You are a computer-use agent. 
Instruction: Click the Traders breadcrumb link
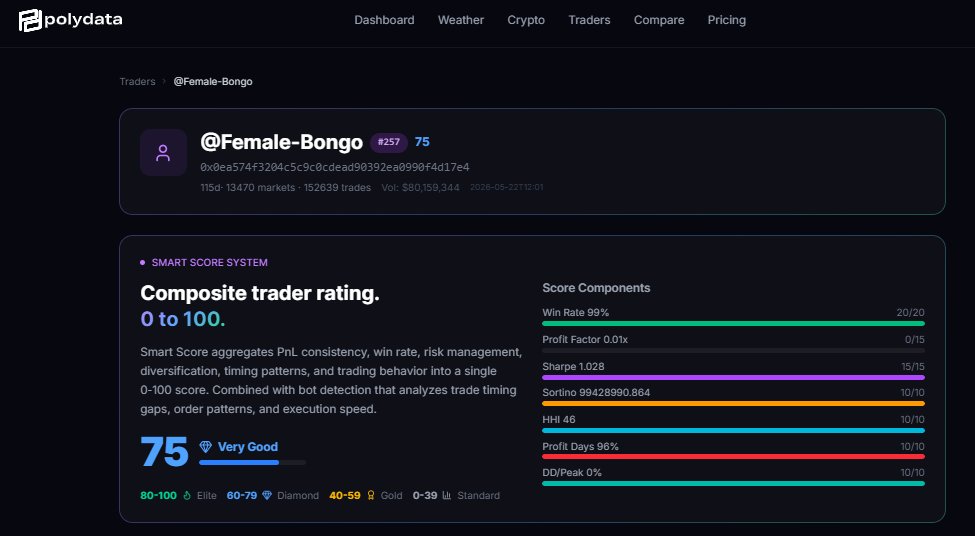(137, 81)
